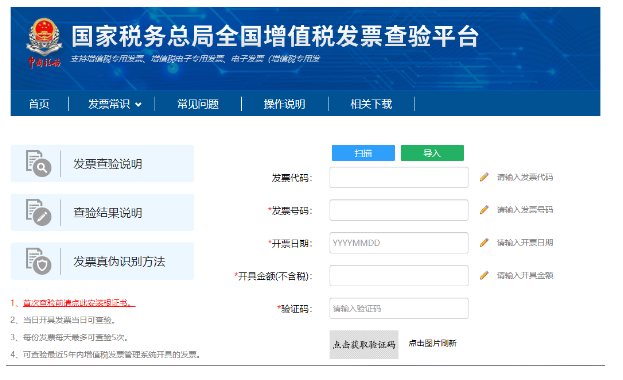The width and height of the screenshot is (623, 380).
Task: Click the hint text 请输入开具金额
Action: click(525, 275)
